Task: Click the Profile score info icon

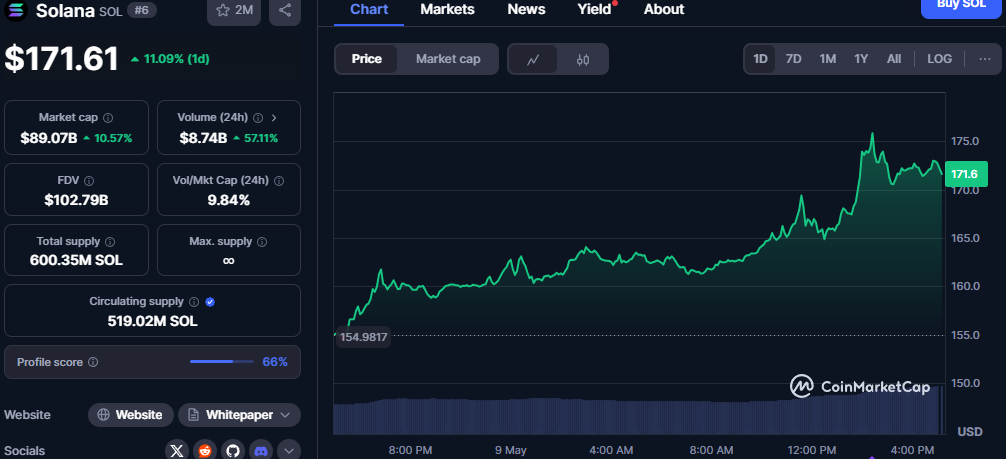Action: 93,363
